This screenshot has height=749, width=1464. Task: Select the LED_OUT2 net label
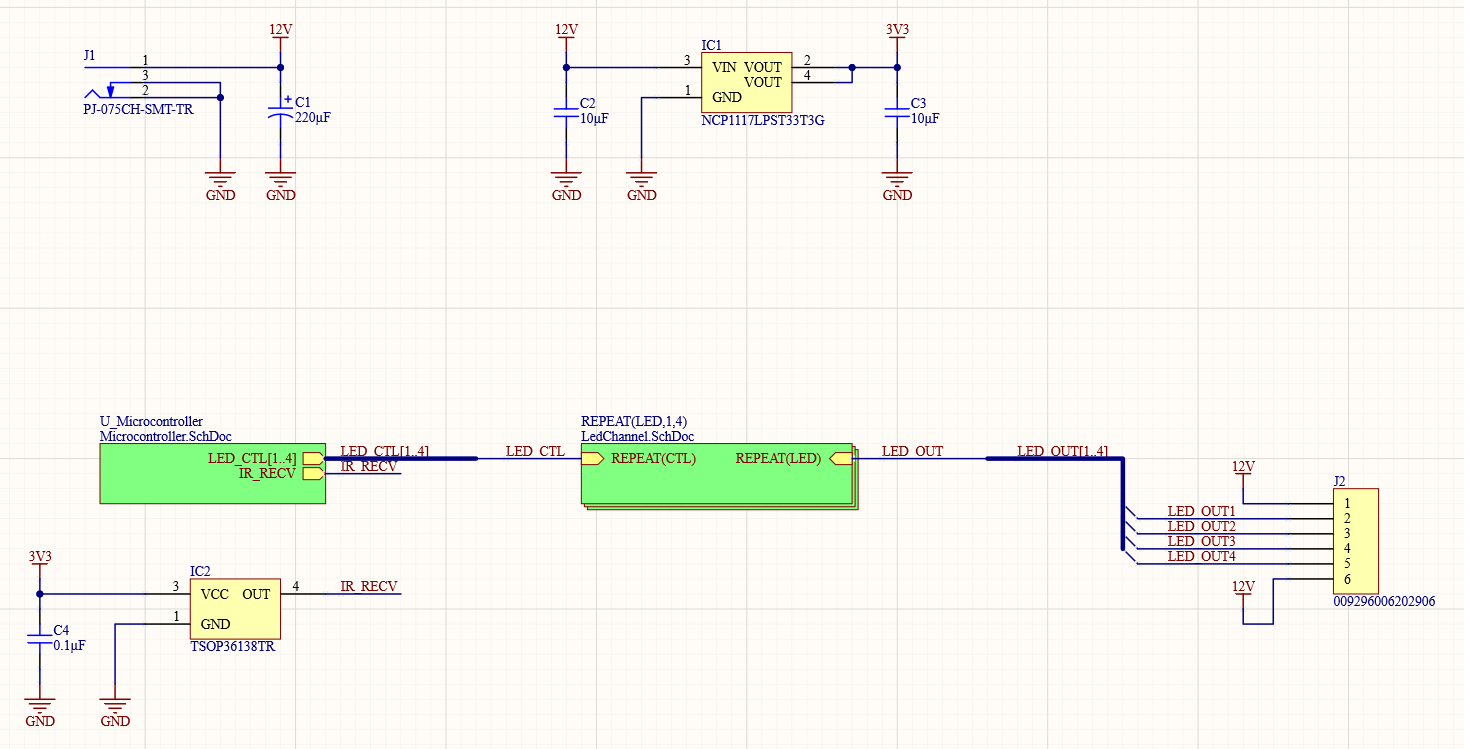(x=1202, y=526)
